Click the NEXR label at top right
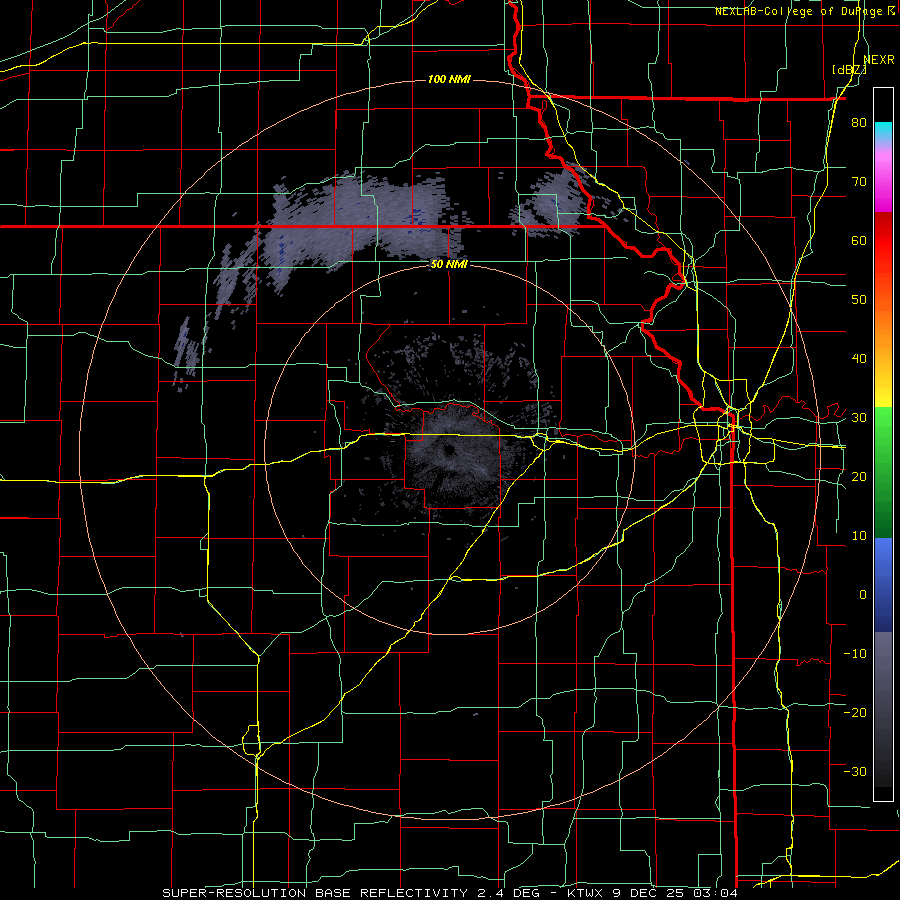Image resolution: width=900 pixels, height=900 pixels. 879,60
